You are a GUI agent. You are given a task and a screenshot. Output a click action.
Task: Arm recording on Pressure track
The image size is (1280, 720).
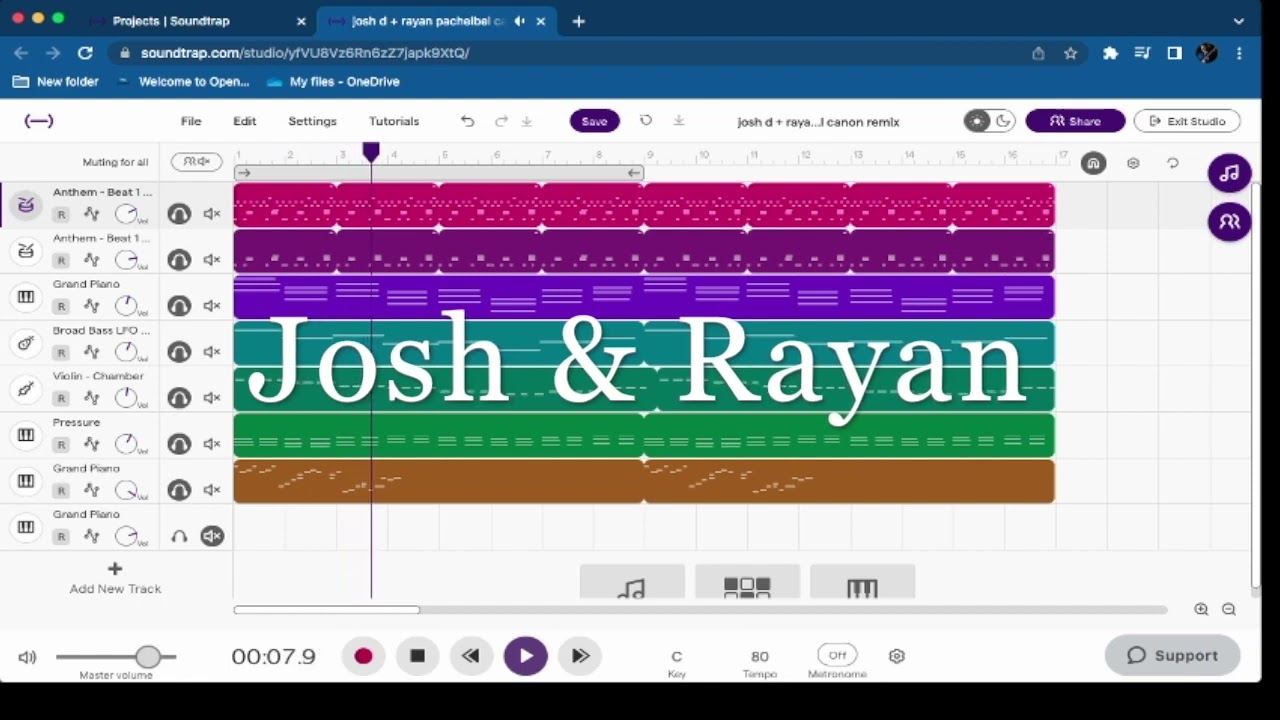(61, 444)
